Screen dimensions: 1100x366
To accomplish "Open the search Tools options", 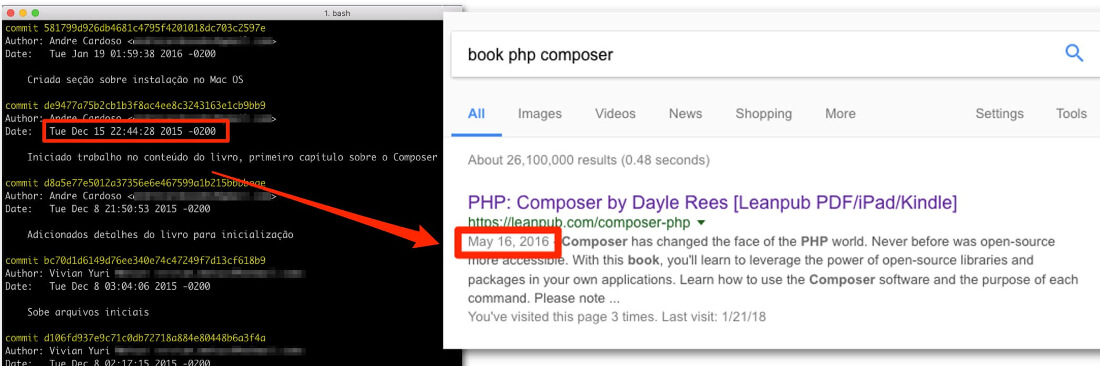I will [x=1071, y=114].
